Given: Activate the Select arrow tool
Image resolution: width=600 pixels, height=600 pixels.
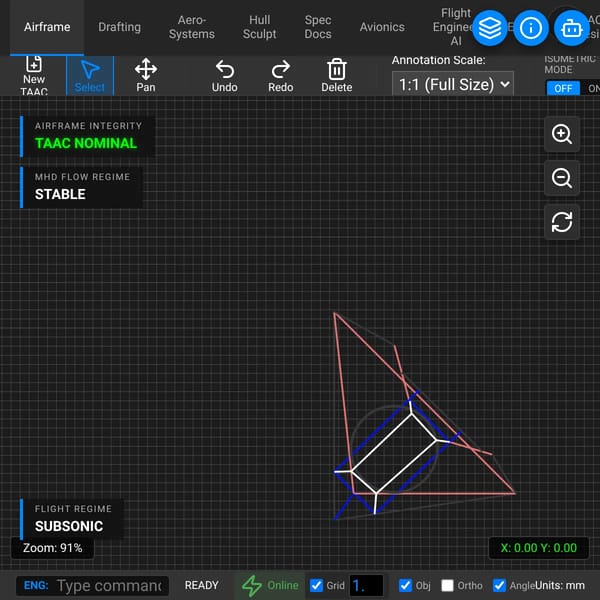Looking at the screenshot, I should point(90,76).
